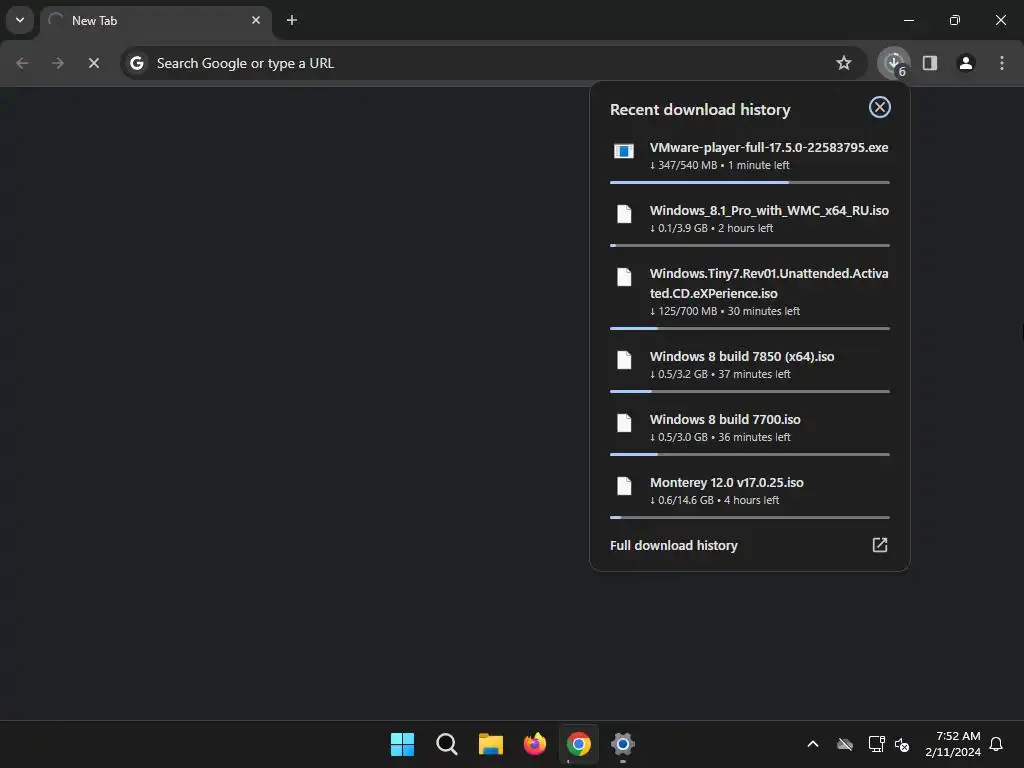The height and width of the screenshot is (768, 1024).
Task: Select the Windows.Tiny7.Rev01 download entry
Action: (769, 283)
